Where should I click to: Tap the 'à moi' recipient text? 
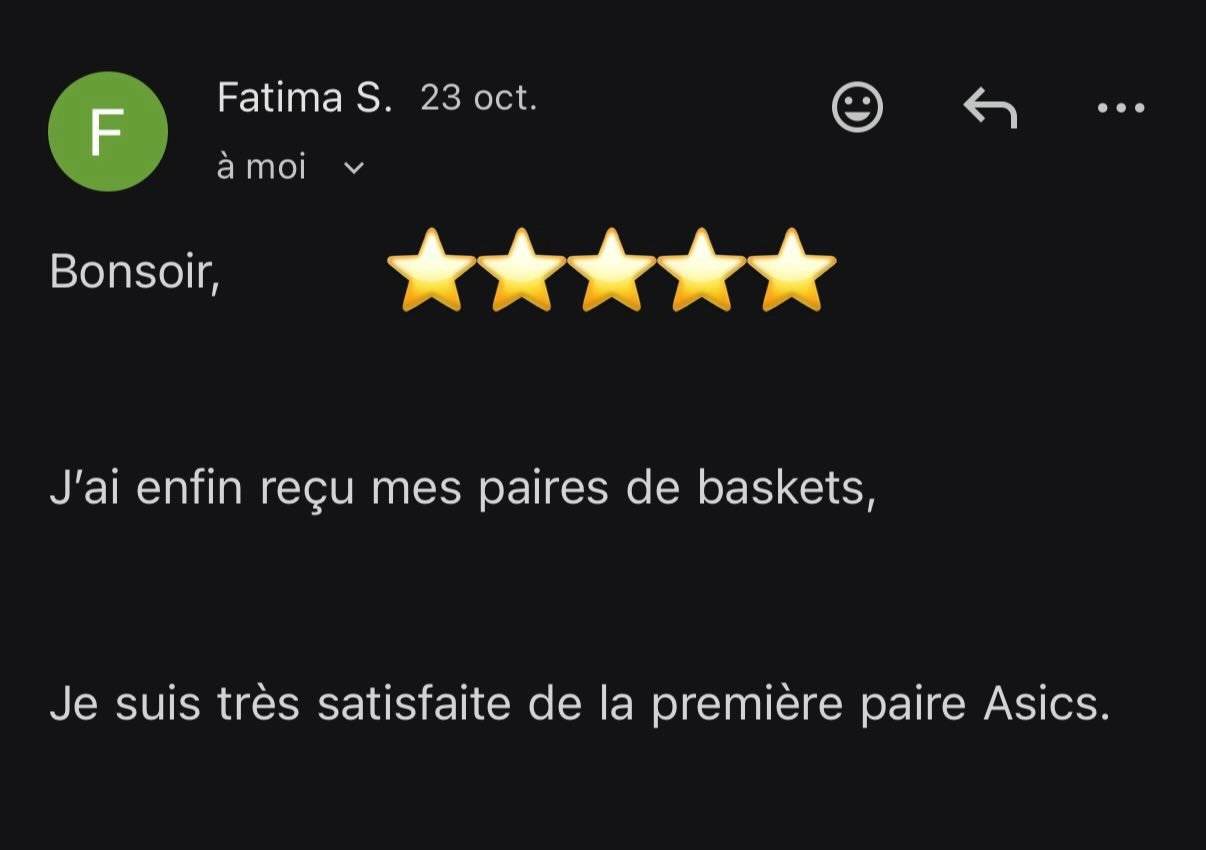(261, 167)
